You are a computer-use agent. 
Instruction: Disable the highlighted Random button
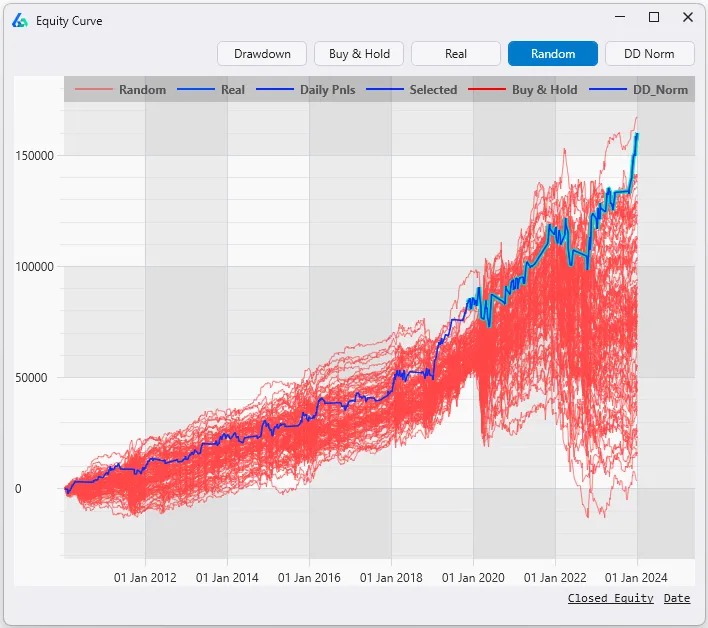coord(553,54)
